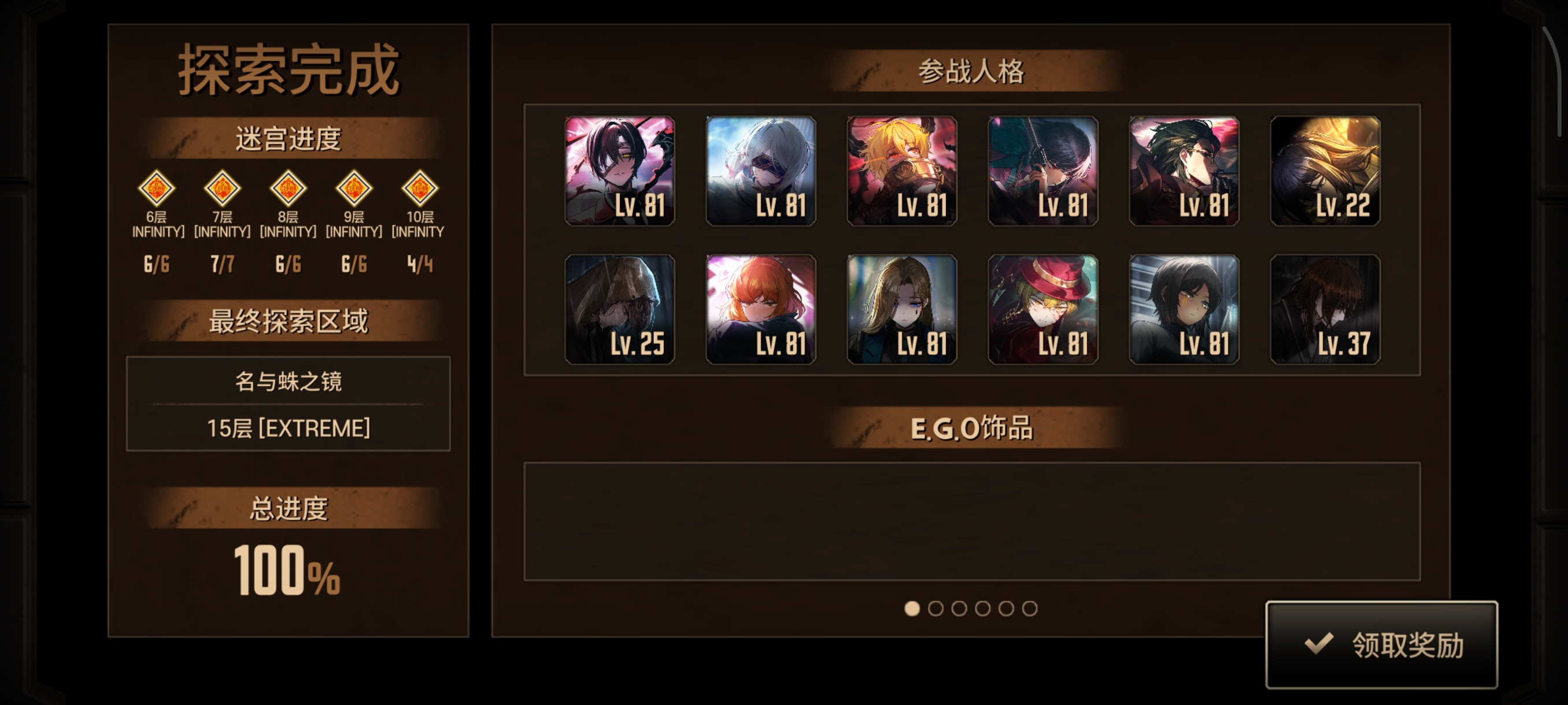
Task: Click the 10层 INFINITY clear badge icon
Action: 419,188
